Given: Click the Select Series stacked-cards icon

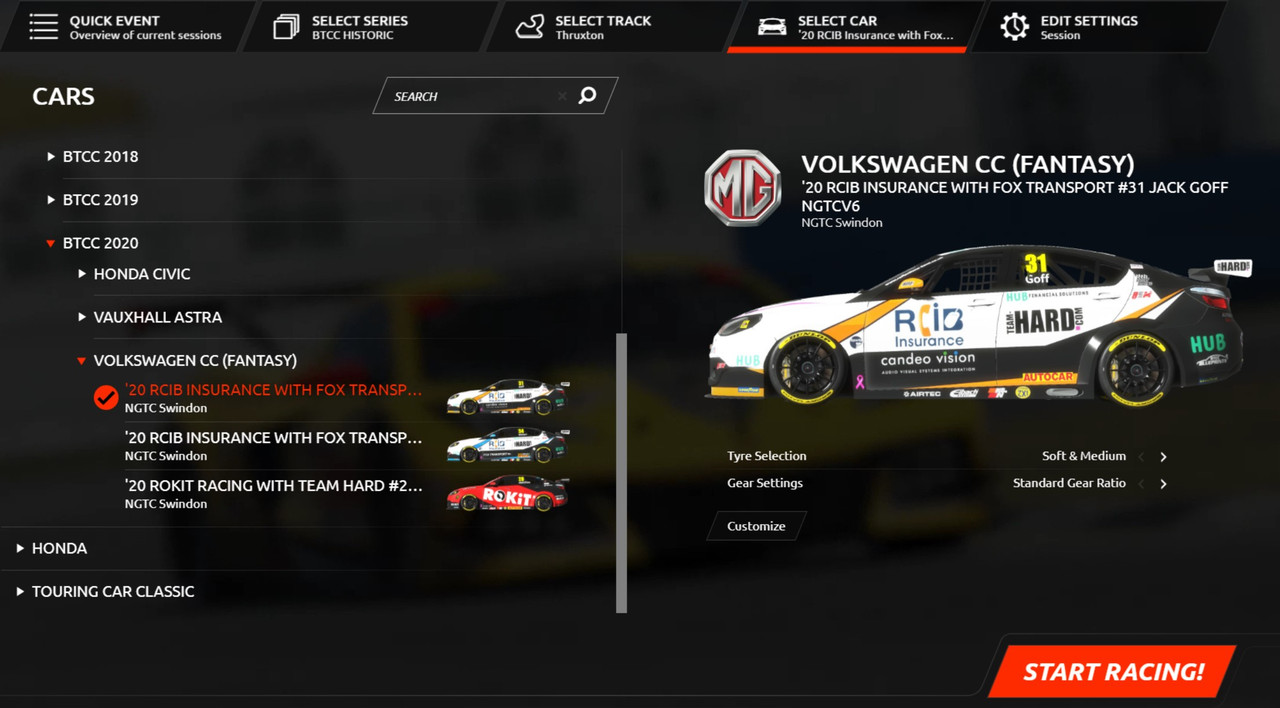Looking at the screenshot, I should point(286,27).
